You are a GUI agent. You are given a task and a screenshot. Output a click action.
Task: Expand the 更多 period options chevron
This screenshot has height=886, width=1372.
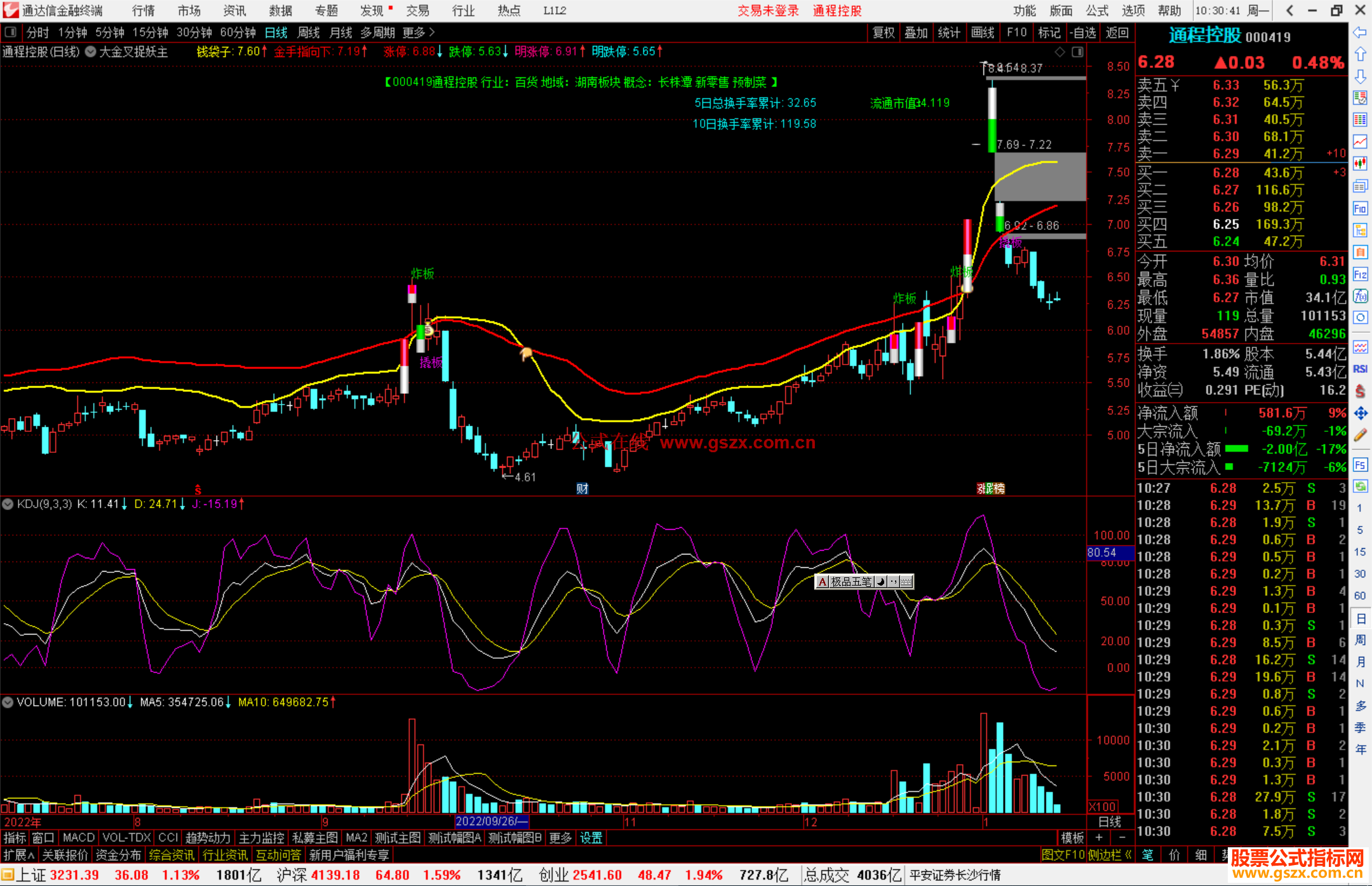coord(433,32)
